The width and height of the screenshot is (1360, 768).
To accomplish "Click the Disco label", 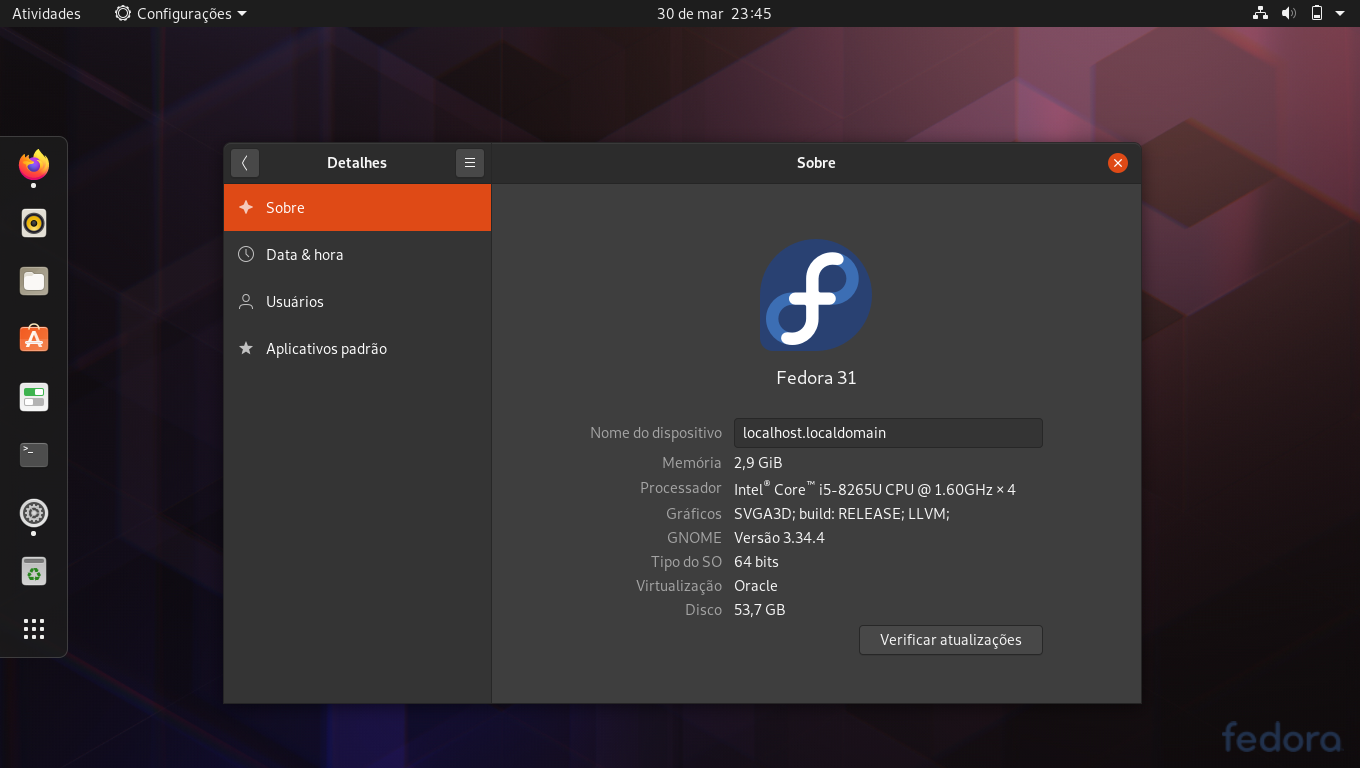I will [703, 610].
